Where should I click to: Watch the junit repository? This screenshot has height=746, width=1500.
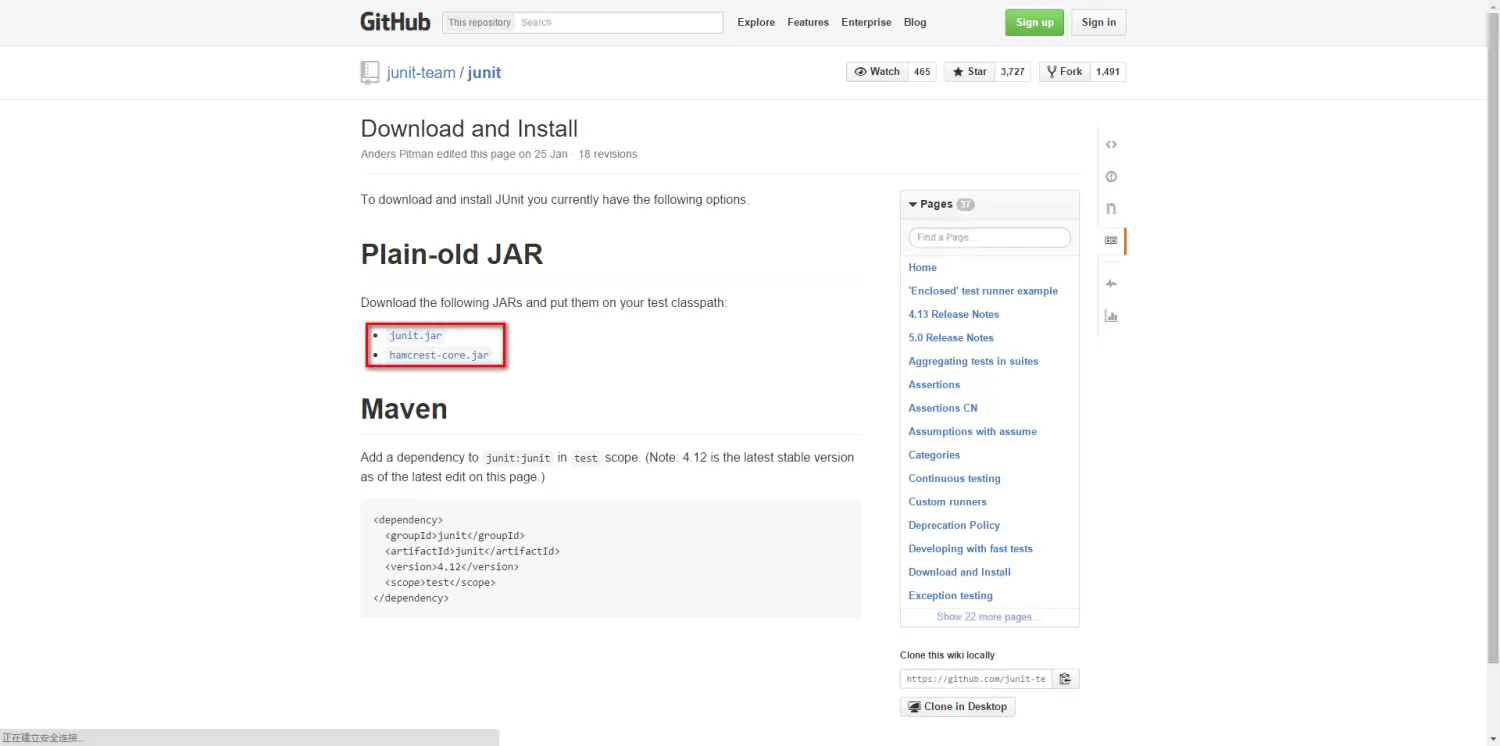[x=875, y=72]
